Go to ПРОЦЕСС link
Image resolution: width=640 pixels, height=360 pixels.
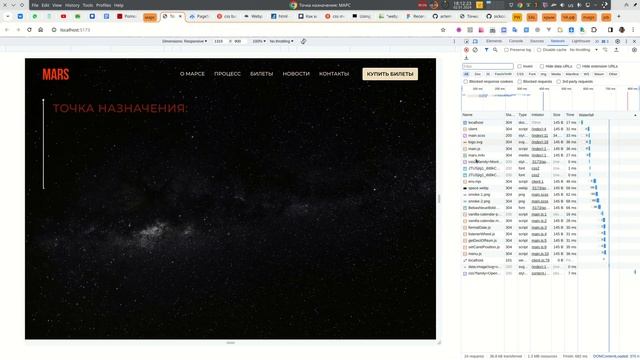coord(227,74)
